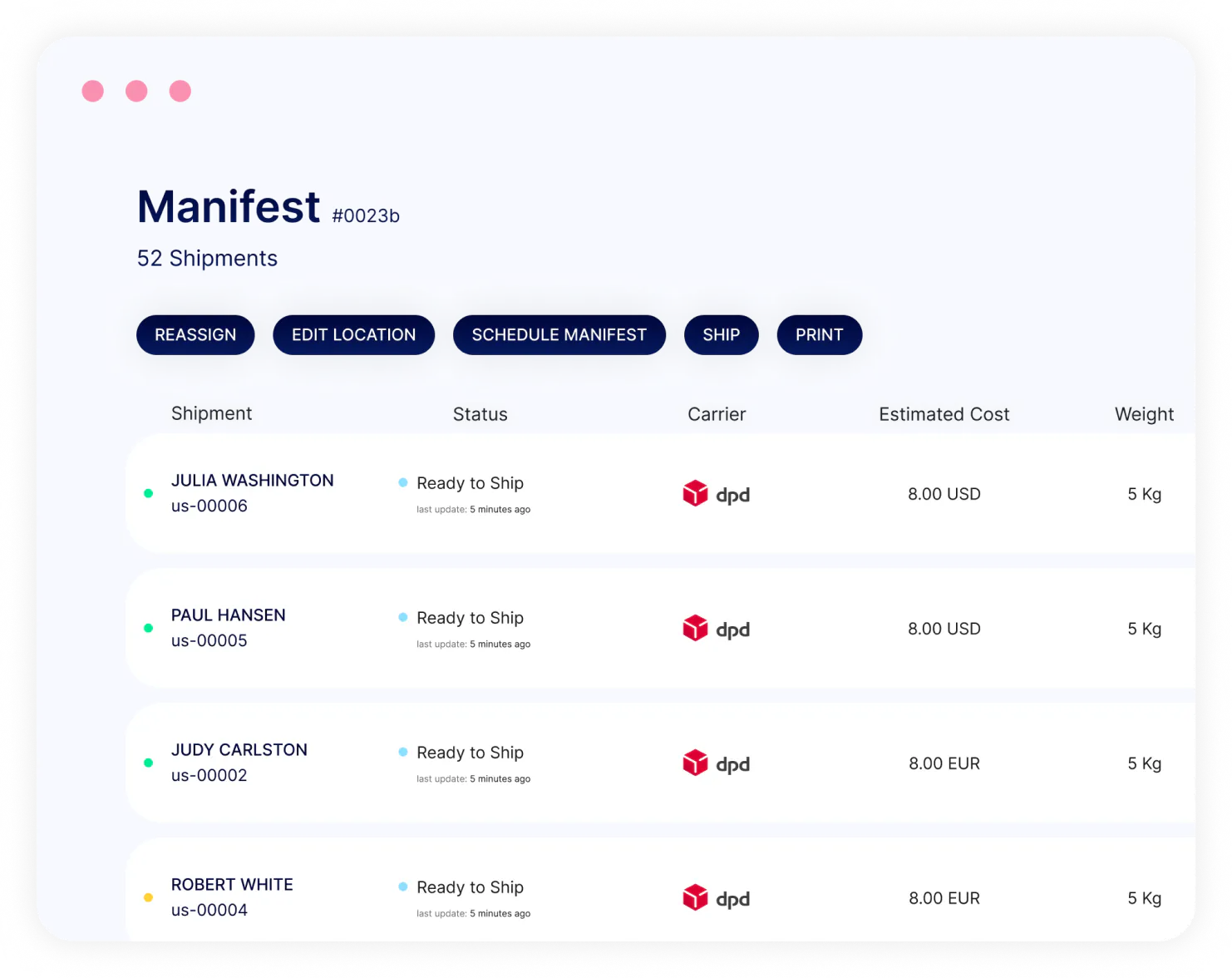Click Ready to Ship for Julia Washington
Screen dimensions: 1232x978
pos(471,483)
